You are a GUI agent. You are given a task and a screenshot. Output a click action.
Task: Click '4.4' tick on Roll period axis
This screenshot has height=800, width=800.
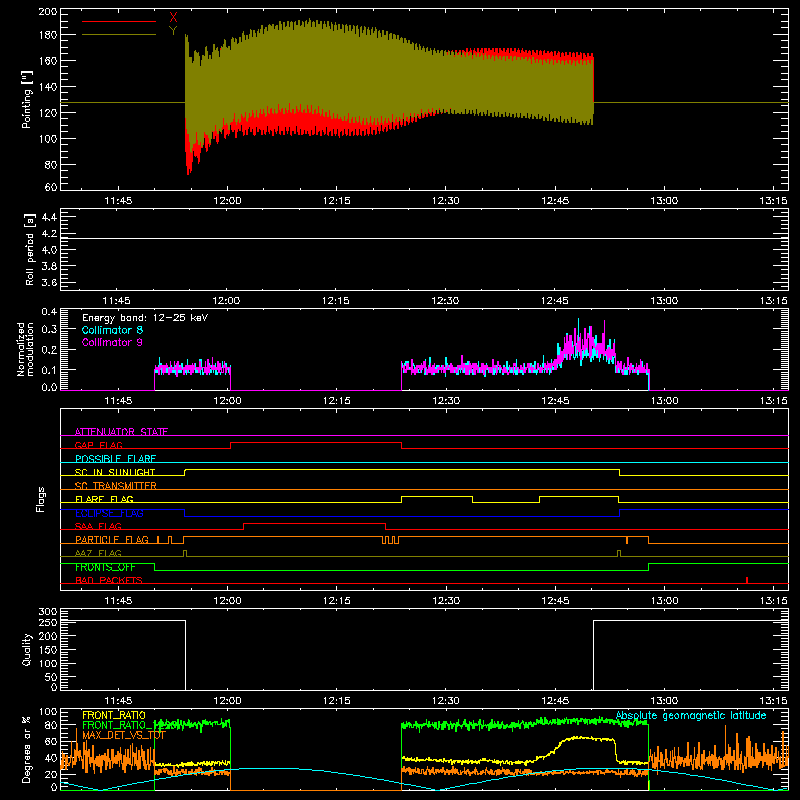(x=48, y=217)
